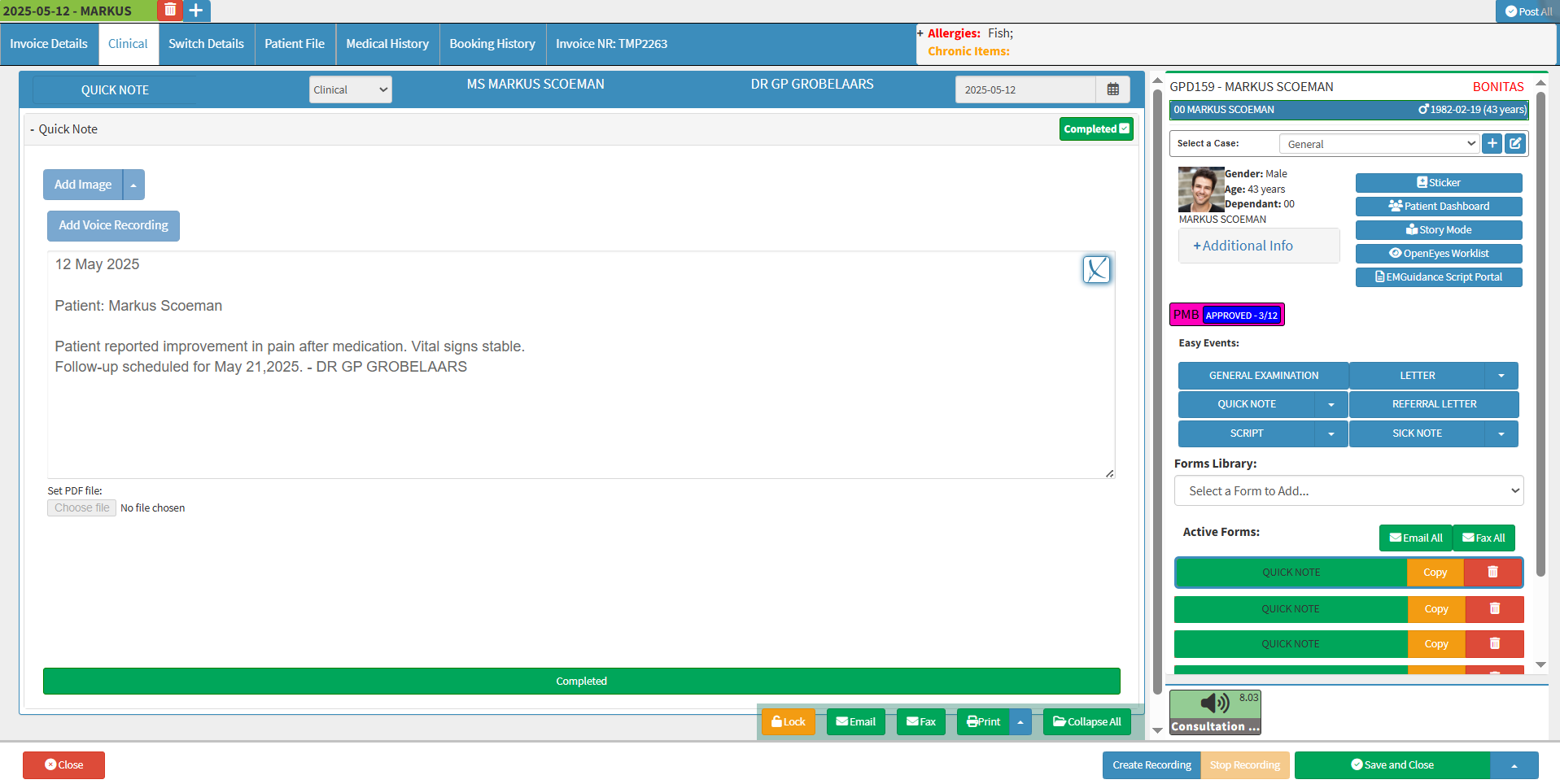Copy the first QUICK NOTE active form

coord(1435,573)
